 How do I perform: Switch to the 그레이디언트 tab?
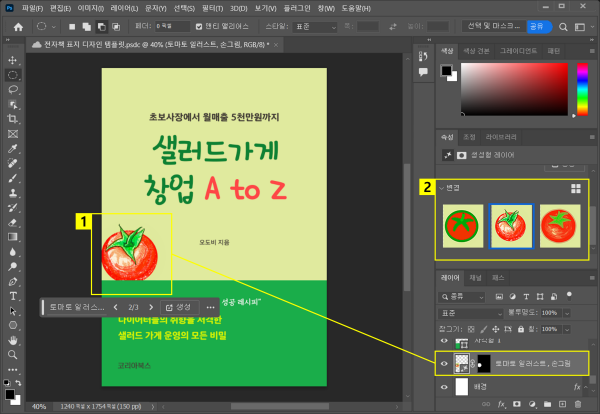519,49
